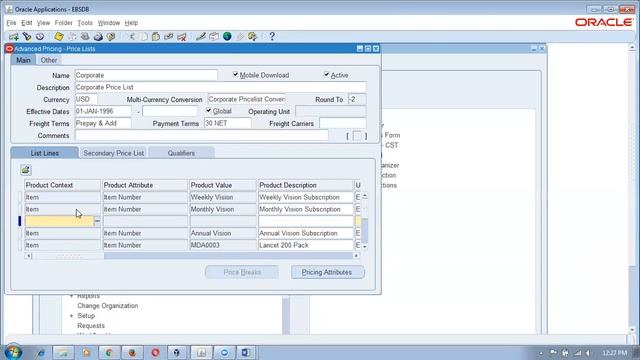Switch to the Qualifiers tab
640x360 pixels.
pos(181,153)
